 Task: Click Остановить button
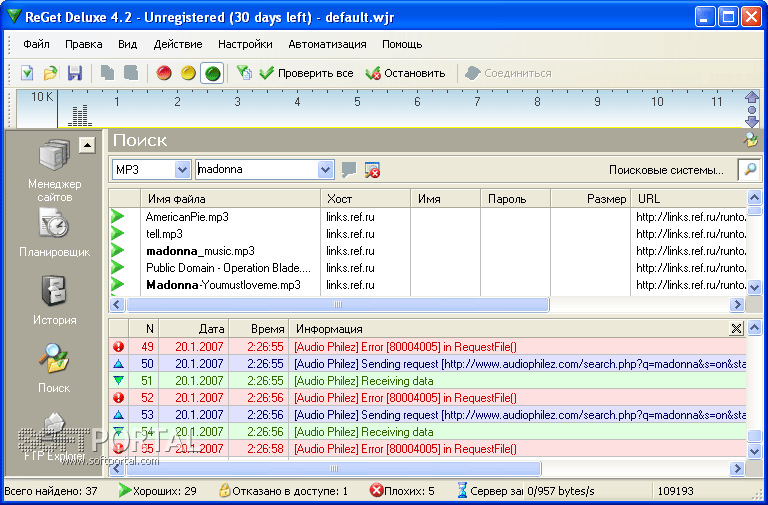pyautogui.click(x=406, y=73)
